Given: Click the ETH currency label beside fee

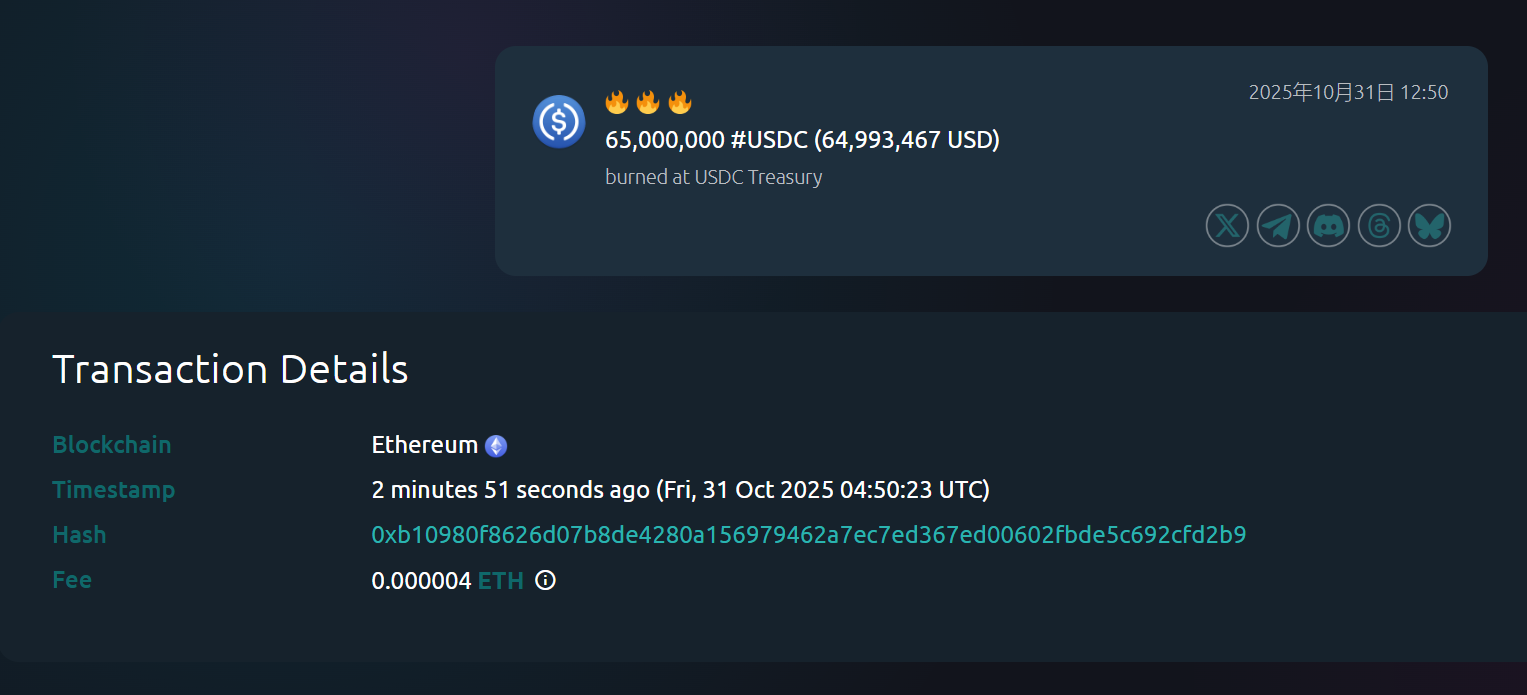Looking at the screenshot, I should (501, 581).
